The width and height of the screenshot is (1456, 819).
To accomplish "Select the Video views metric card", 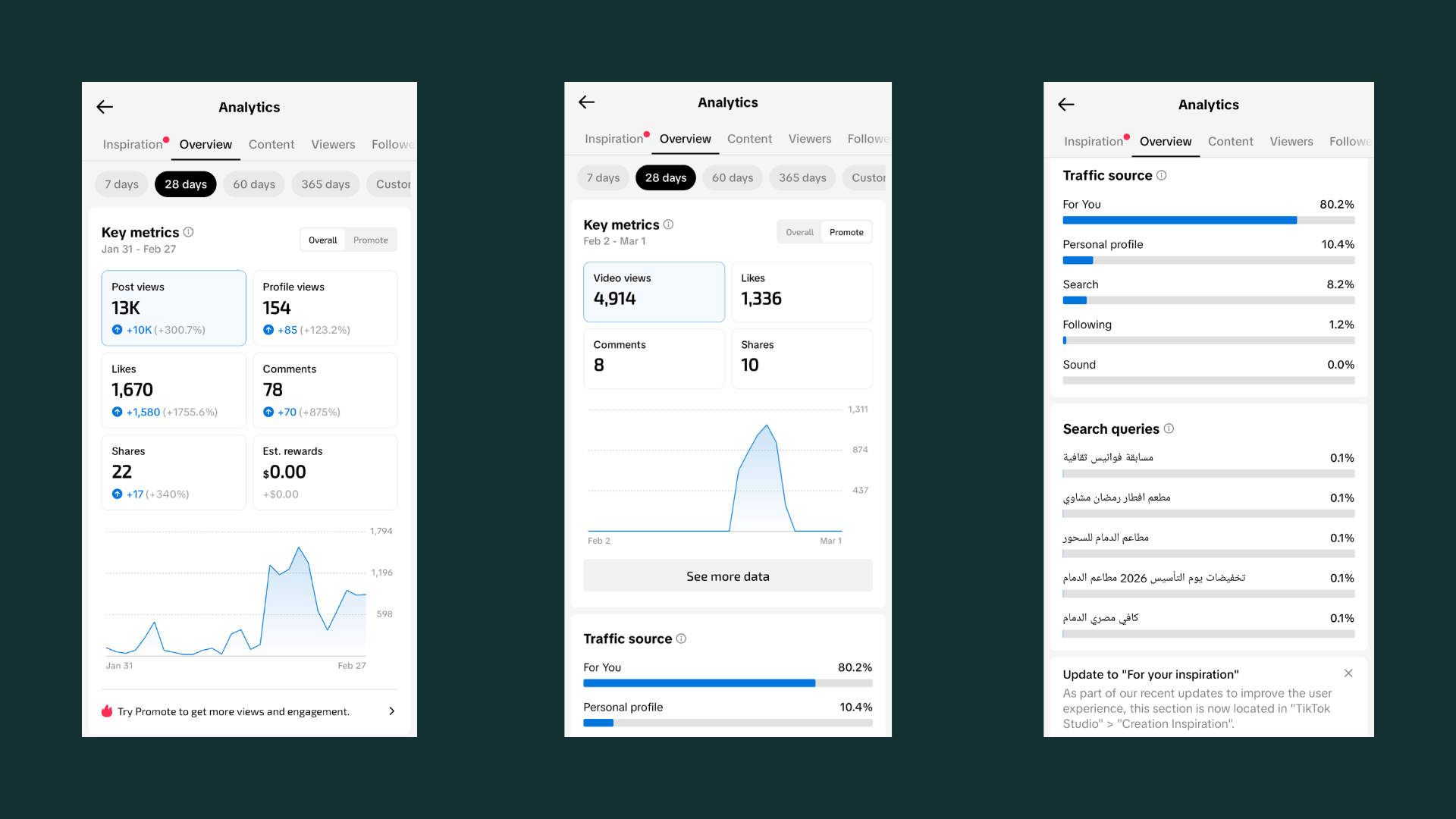I will click(654, 292).
